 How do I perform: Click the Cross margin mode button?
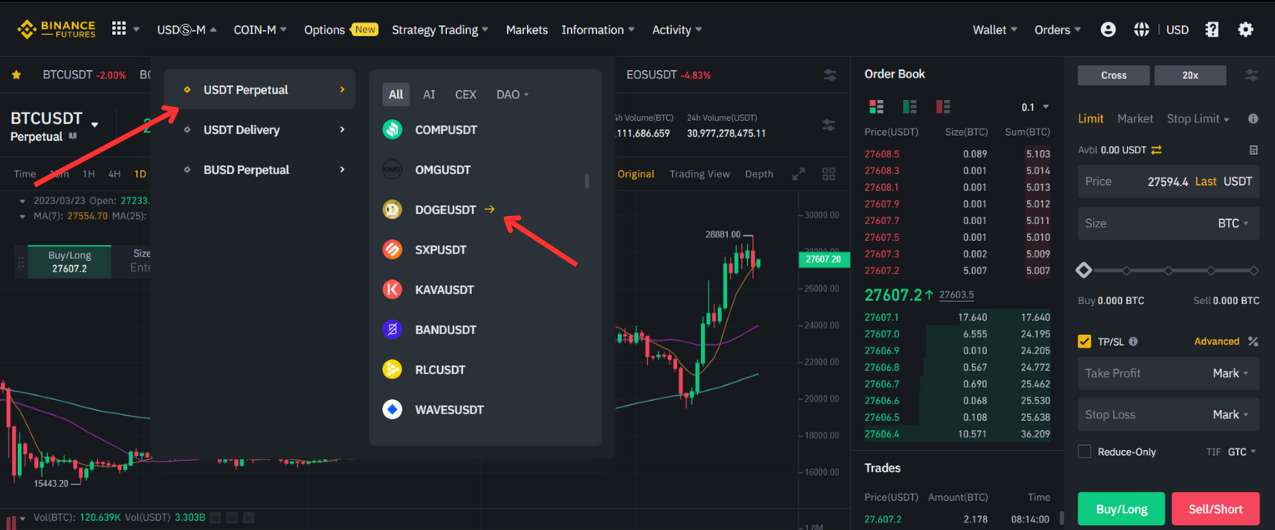tap(1113, 75)
